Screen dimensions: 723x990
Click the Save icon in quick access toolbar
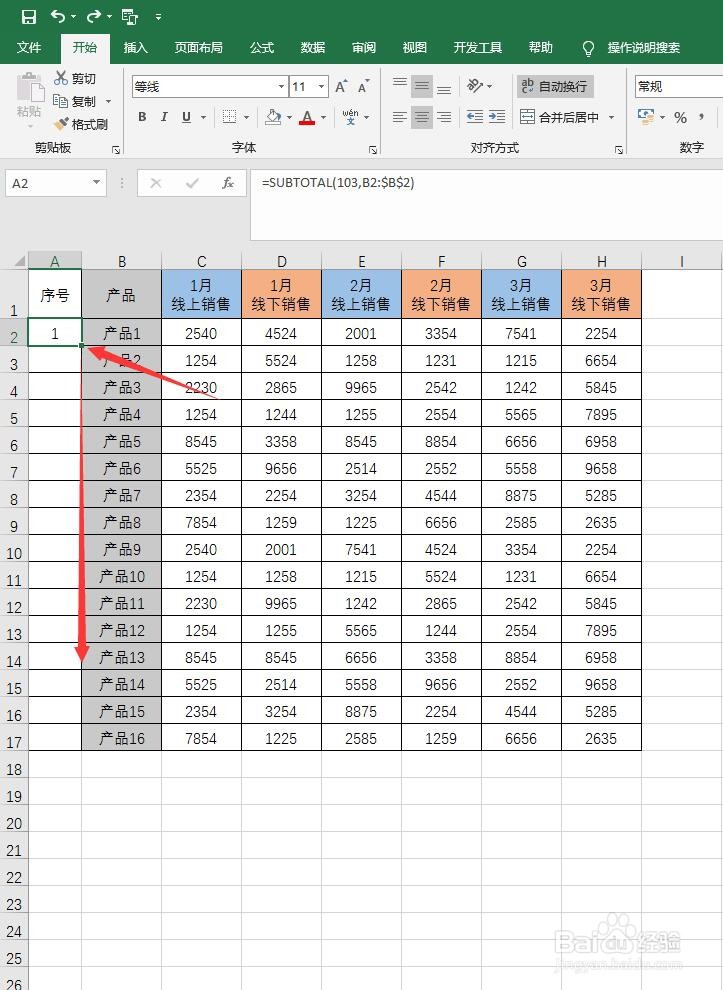pyautogui.click(x=28, y=17)
